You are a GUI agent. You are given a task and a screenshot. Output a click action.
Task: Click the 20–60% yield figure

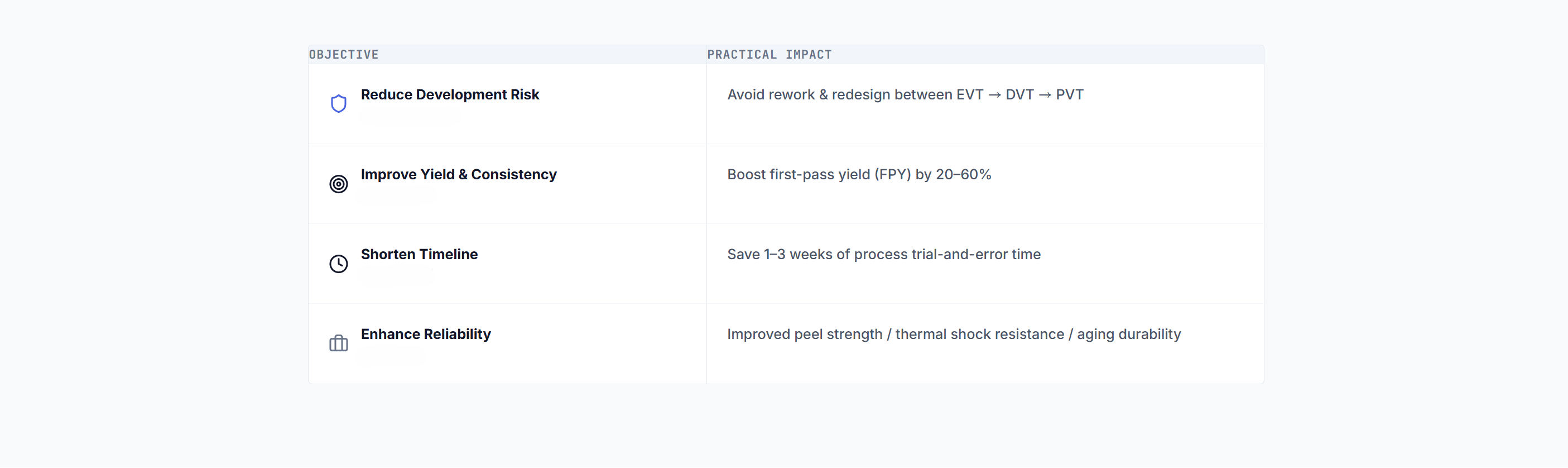(964, 174)
